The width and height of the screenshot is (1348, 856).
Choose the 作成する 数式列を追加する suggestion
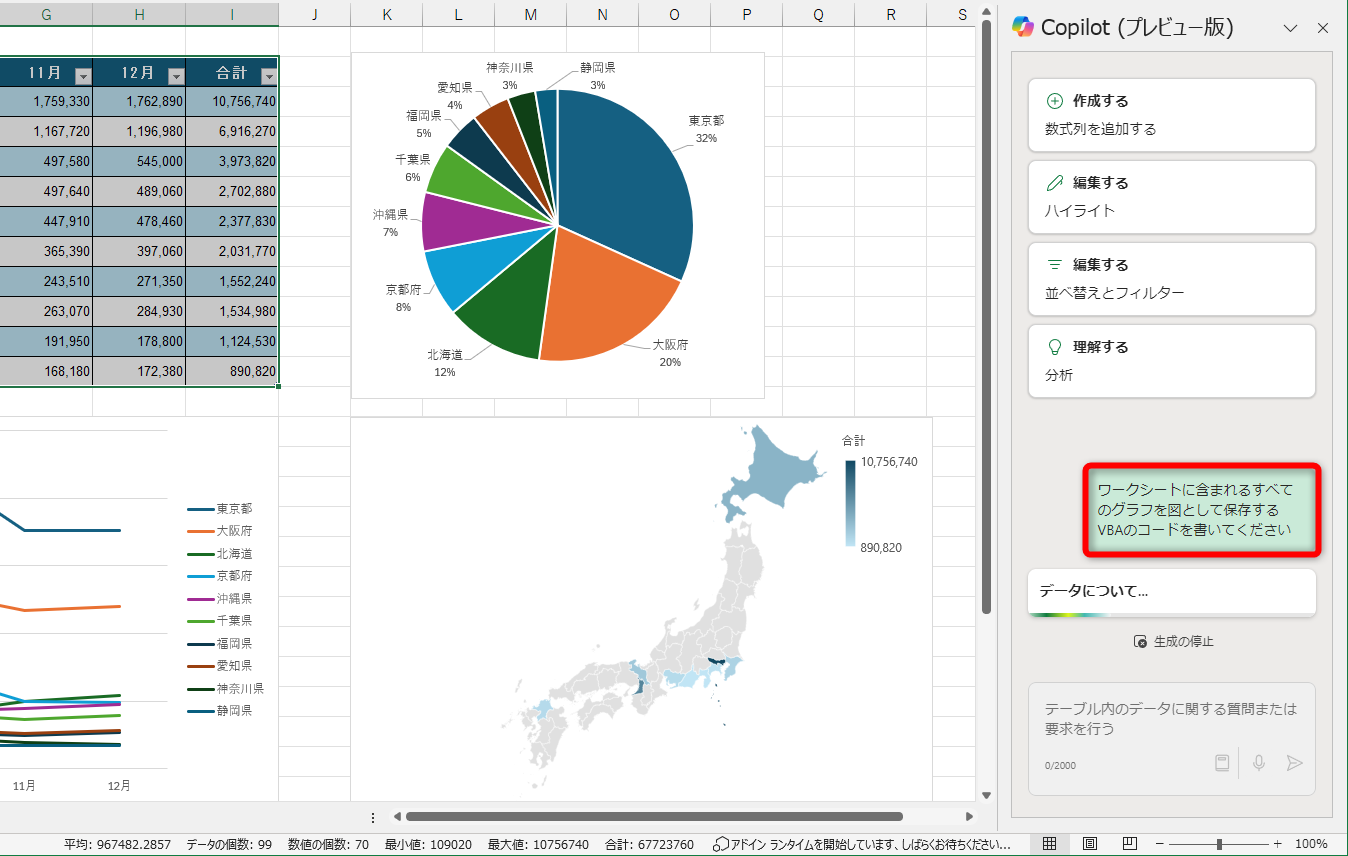click(x=1171, y=114)
